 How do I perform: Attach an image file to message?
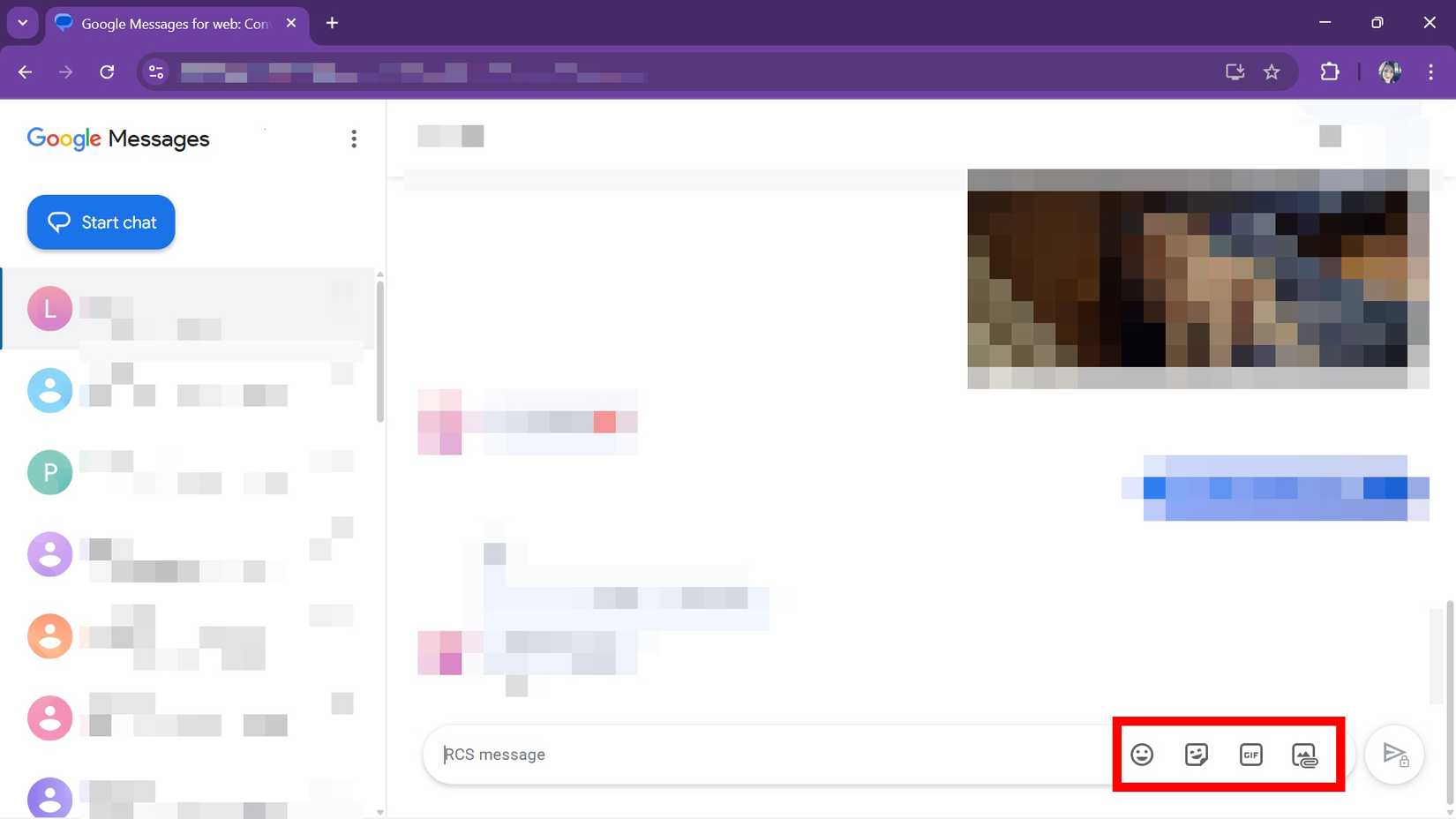coord(1304,755)
